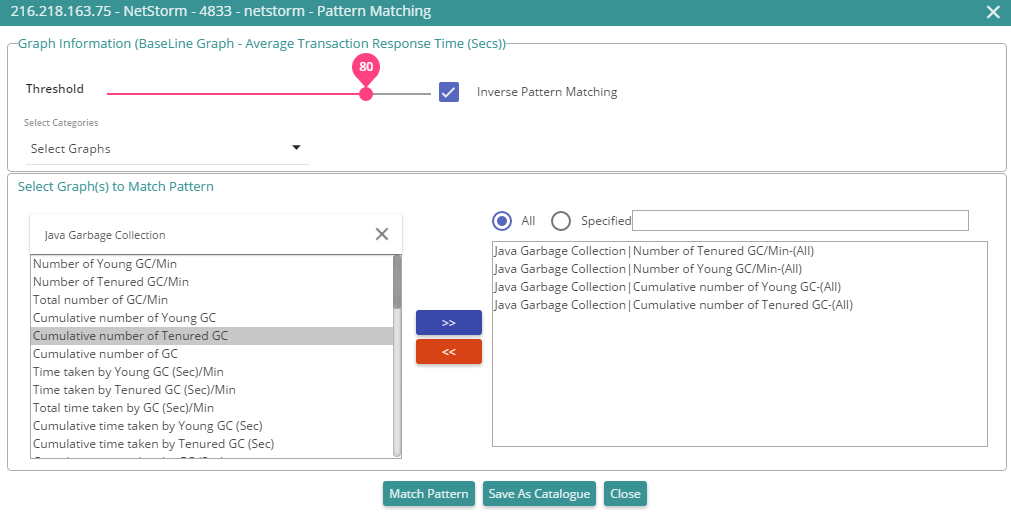
Task: Click the Close button at bottom
Action: click(625, 494)
